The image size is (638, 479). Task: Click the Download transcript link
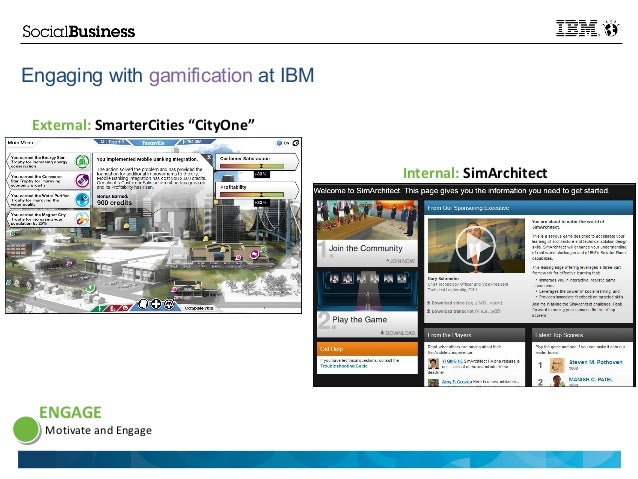click(464, 311)
